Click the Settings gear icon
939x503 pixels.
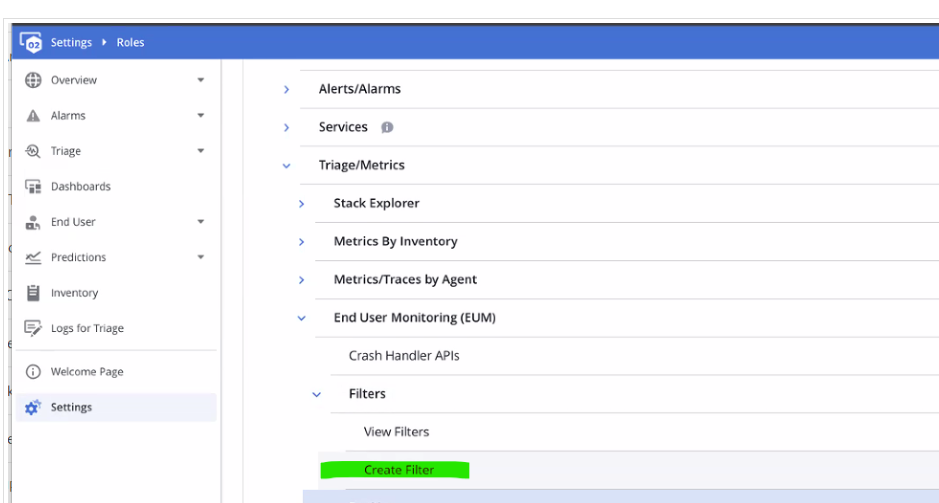(32, 407)
